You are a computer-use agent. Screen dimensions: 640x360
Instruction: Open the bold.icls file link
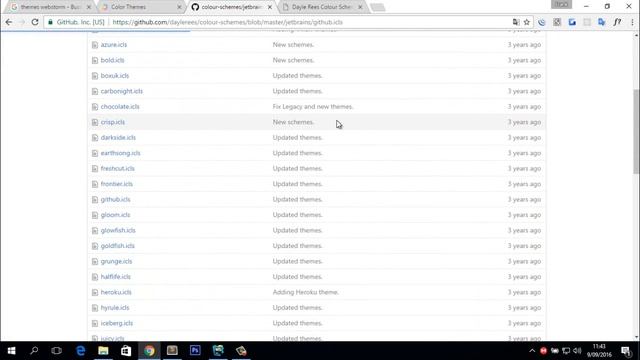pos(112,60)
